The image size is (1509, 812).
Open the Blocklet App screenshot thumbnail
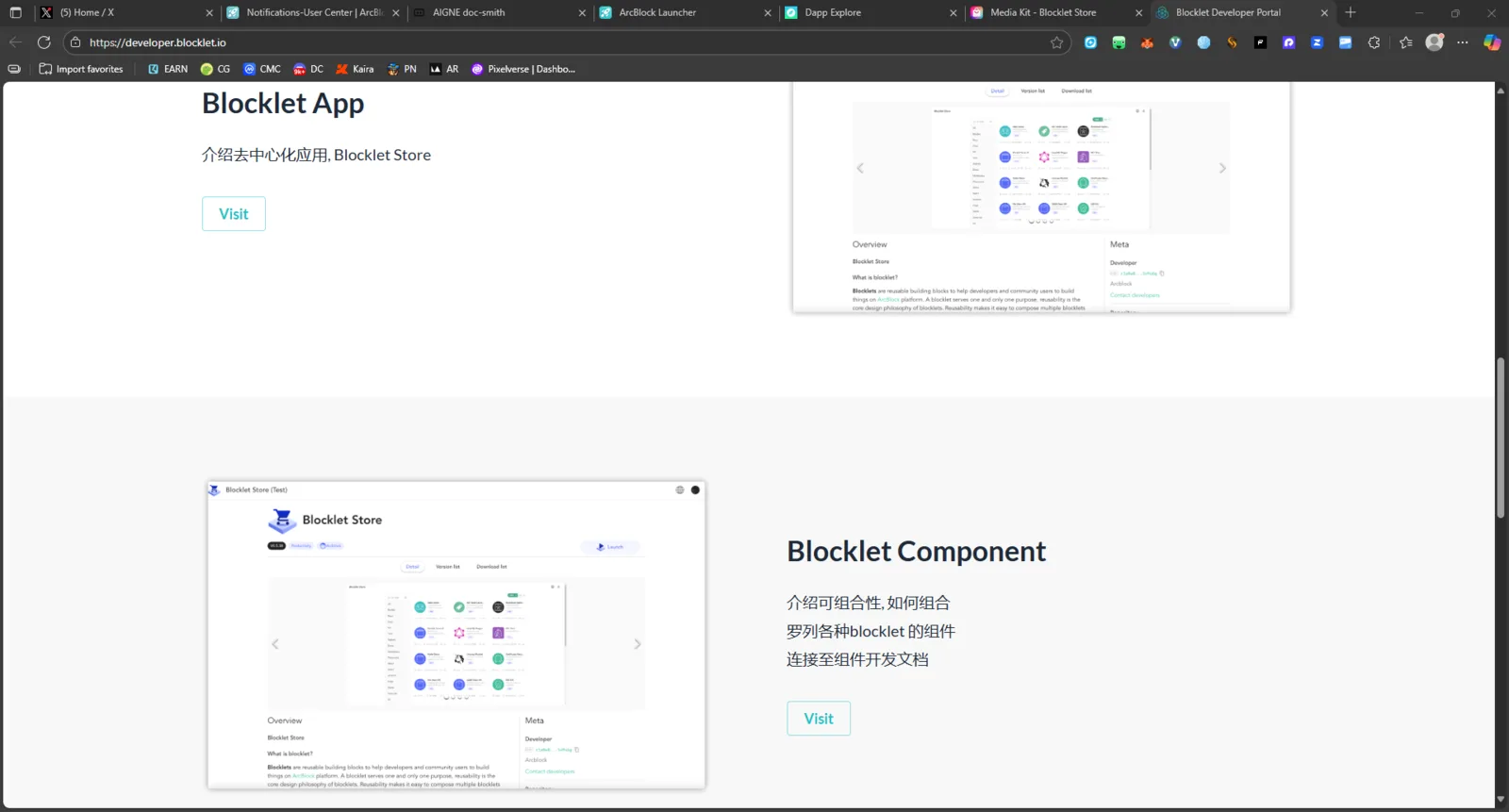coord(1041,197)
